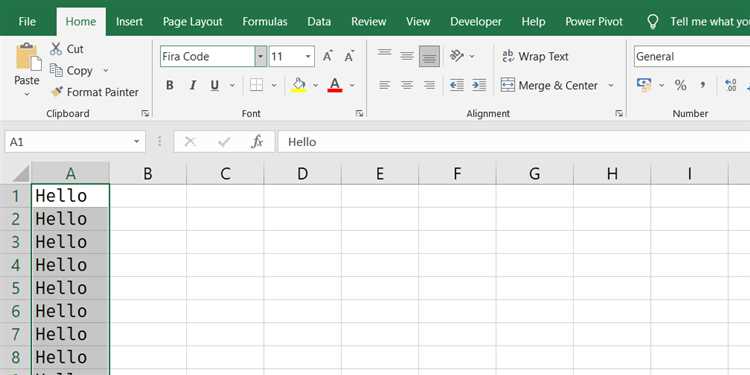The image size is (750, 375).
Task: Increase font size with larger A icon
Action: tap(328, 56)
